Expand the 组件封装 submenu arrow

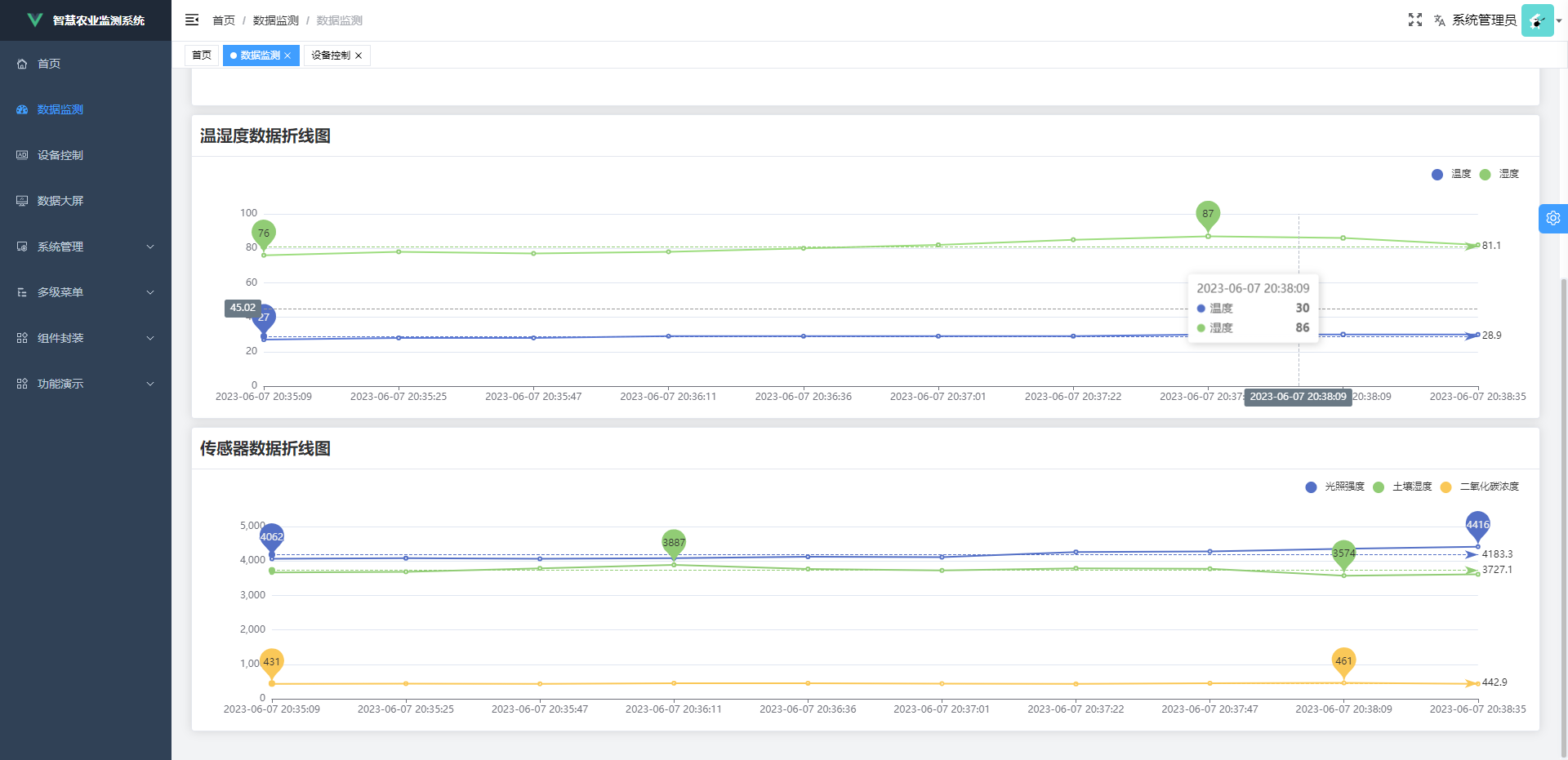click(x=150, y=338)
